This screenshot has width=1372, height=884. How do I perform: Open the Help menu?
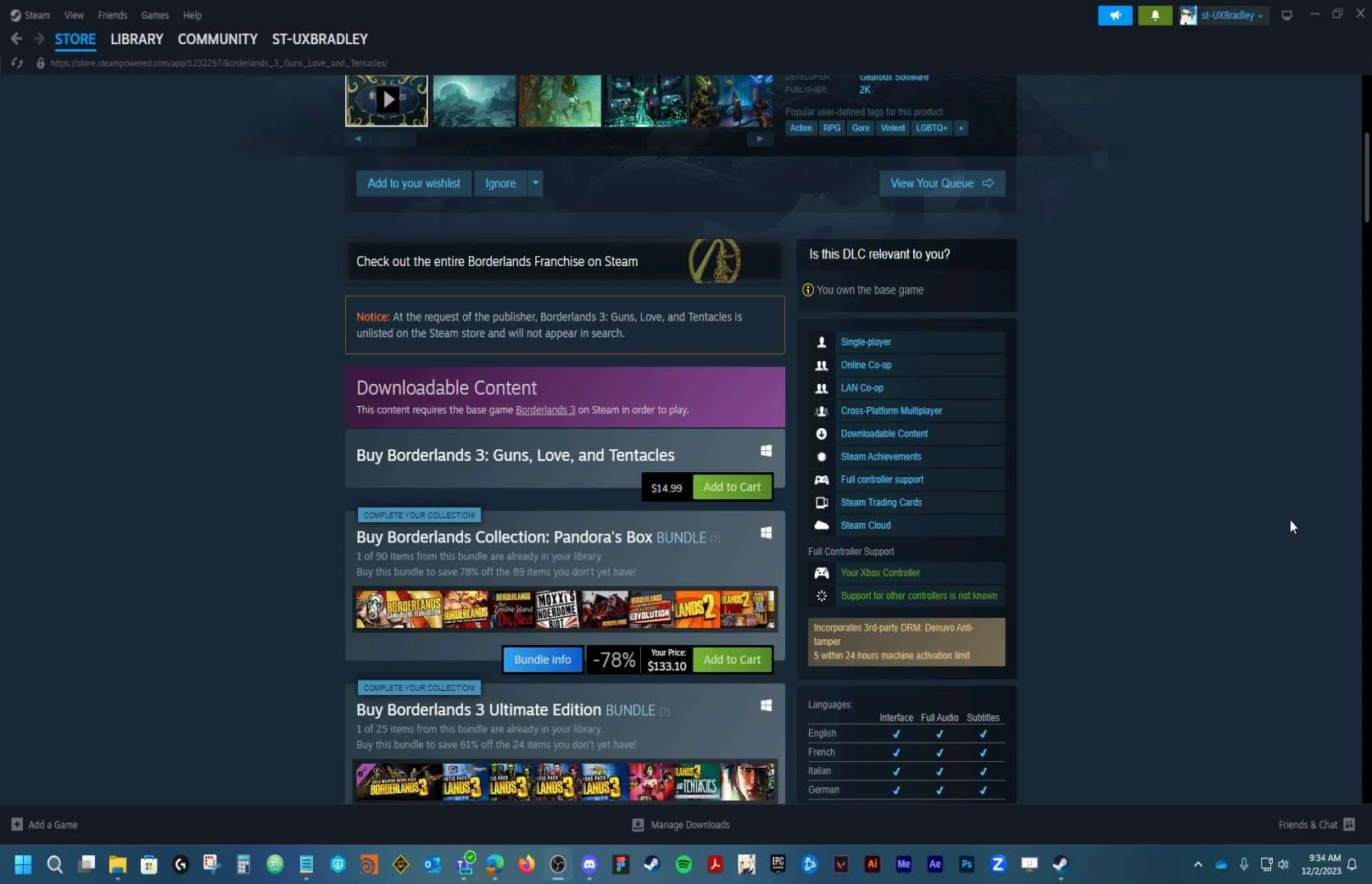pyautogui.click(x=192, y=15)
